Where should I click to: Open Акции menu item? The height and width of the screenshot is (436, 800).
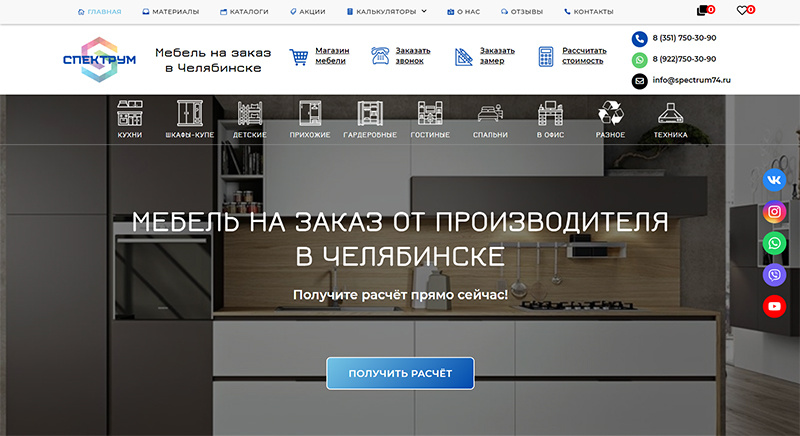(308, 11)
